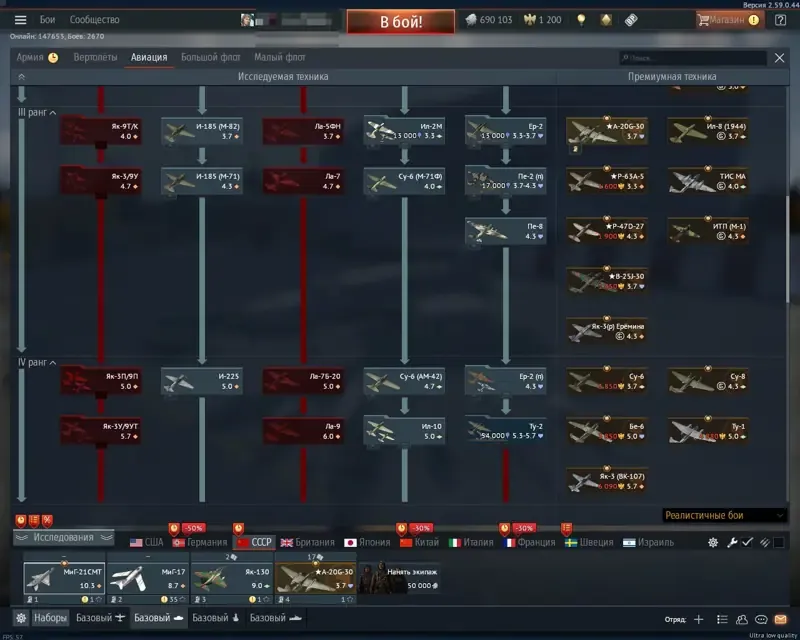This screenshot has width=800, height=640.
Task: Open presets gear icon beside Наборы
Action: click(x=21, y=618)
